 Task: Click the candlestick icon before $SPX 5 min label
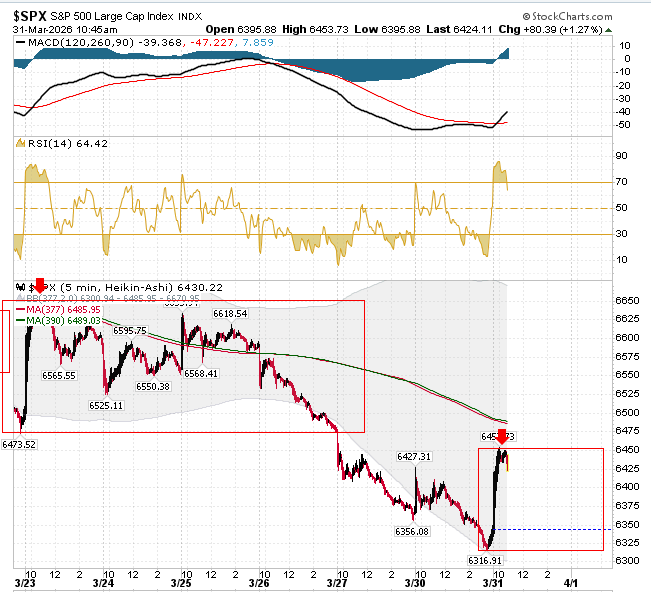[20, 287]
